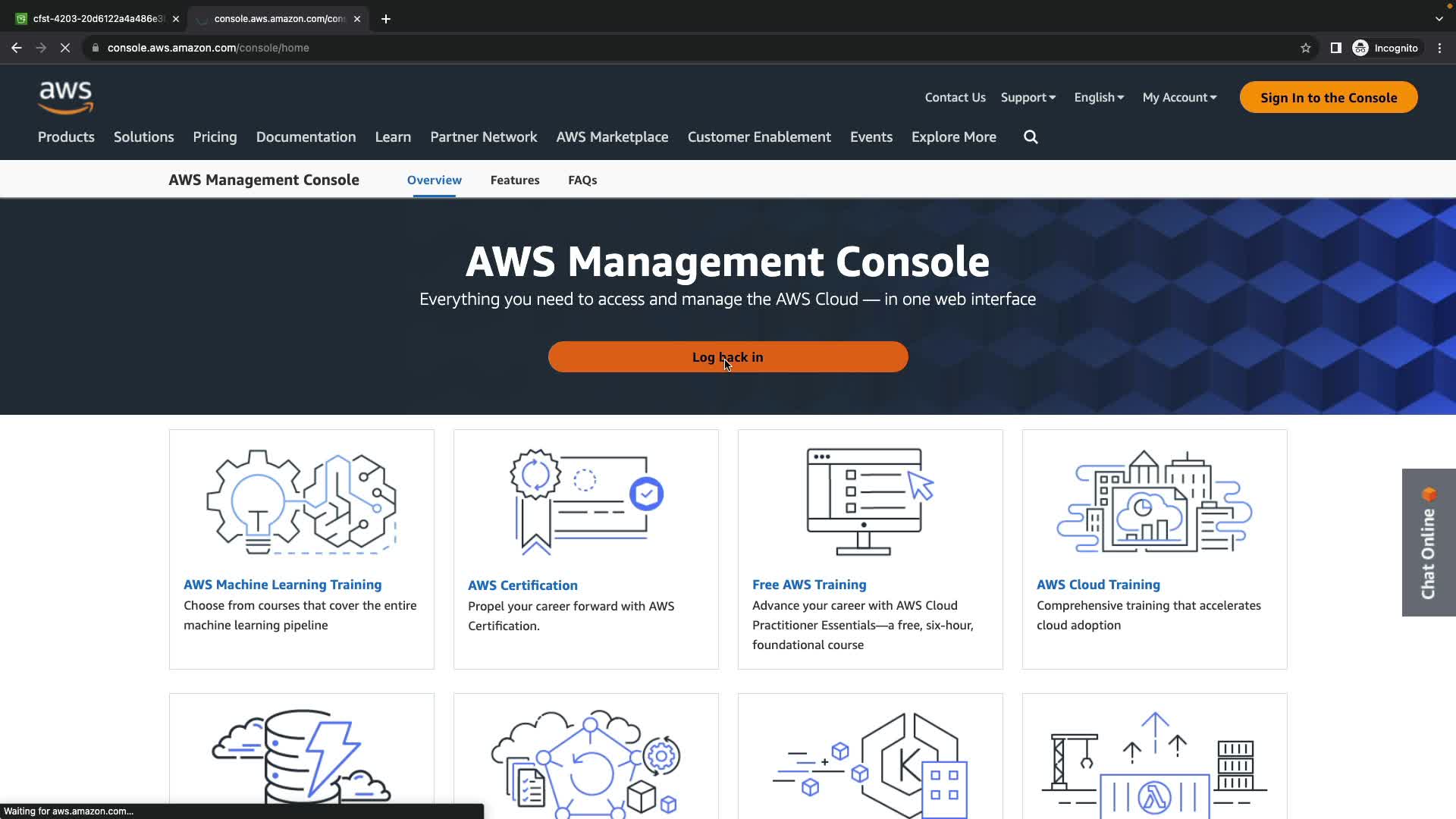The height and width of the screenshot is (819, 1456).
Task: Bookmark page with star icon
Action: pos(1305,48)
